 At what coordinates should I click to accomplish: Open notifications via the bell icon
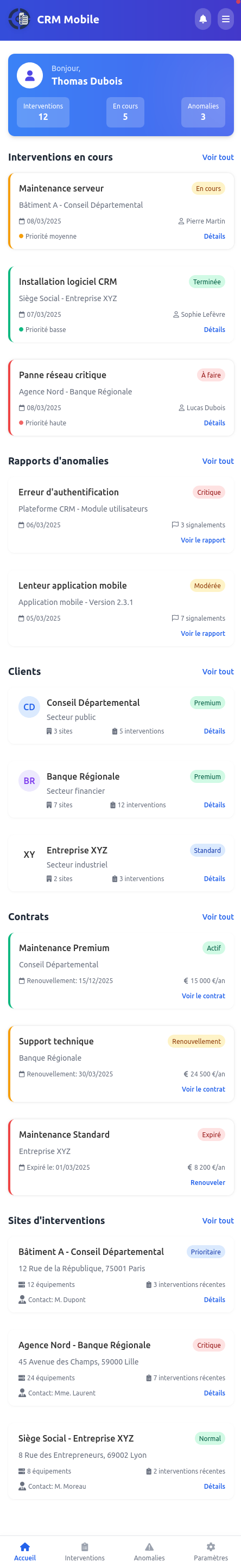pyautogui.click(x=202, y=19)
